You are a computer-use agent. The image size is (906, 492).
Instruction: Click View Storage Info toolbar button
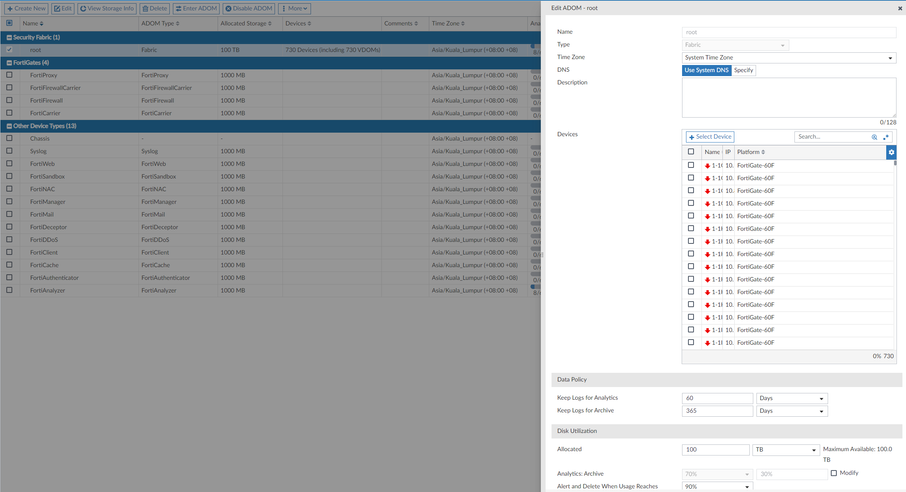[107, 9]
